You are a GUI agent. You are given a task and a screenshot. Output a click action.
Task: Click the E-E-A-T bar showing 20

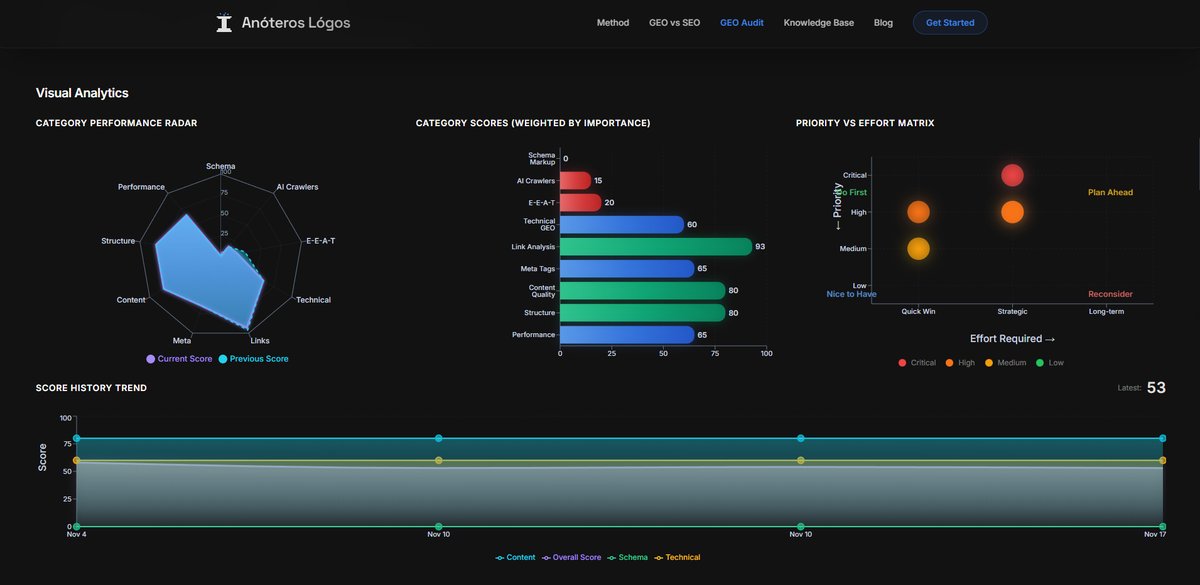[x=580, y=203]
